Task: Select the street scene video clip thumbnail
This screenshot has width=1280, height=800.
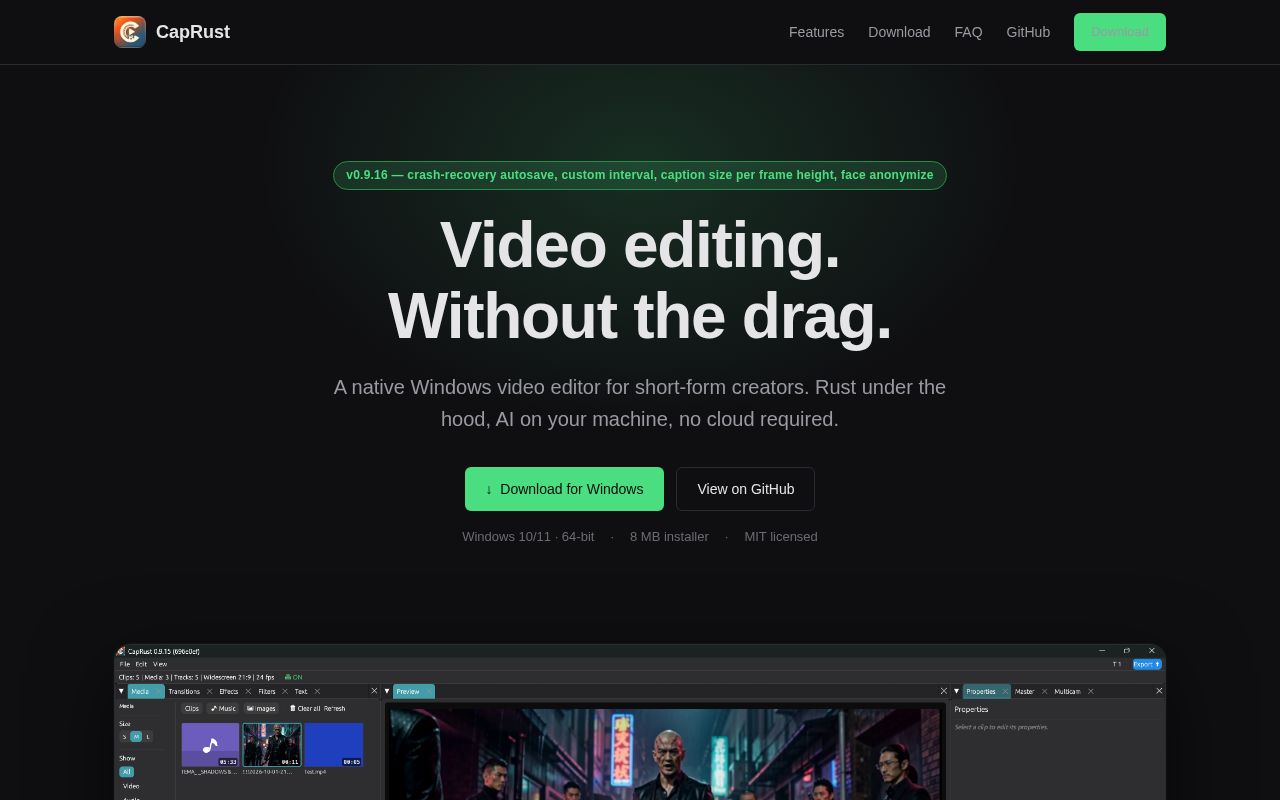Action: pyautogui.click(x=272, y=745)
